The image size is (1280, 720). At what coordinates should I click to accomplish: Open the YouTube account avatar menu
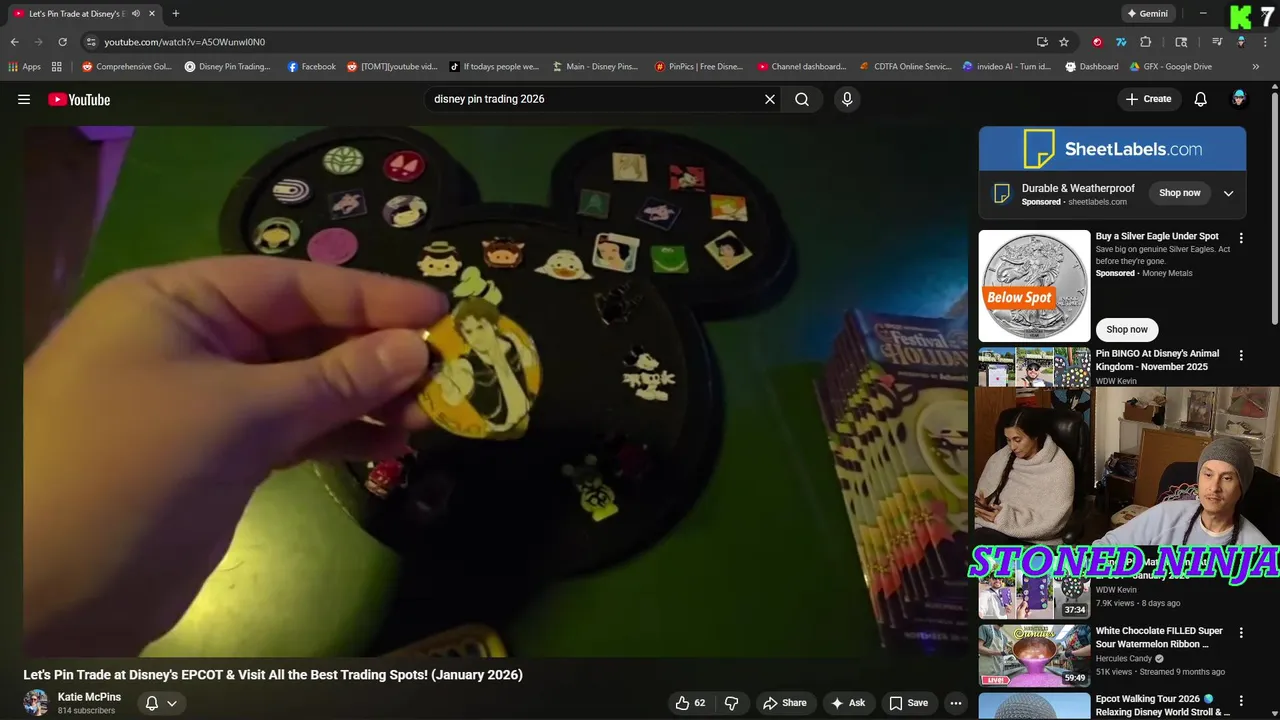1239,99
